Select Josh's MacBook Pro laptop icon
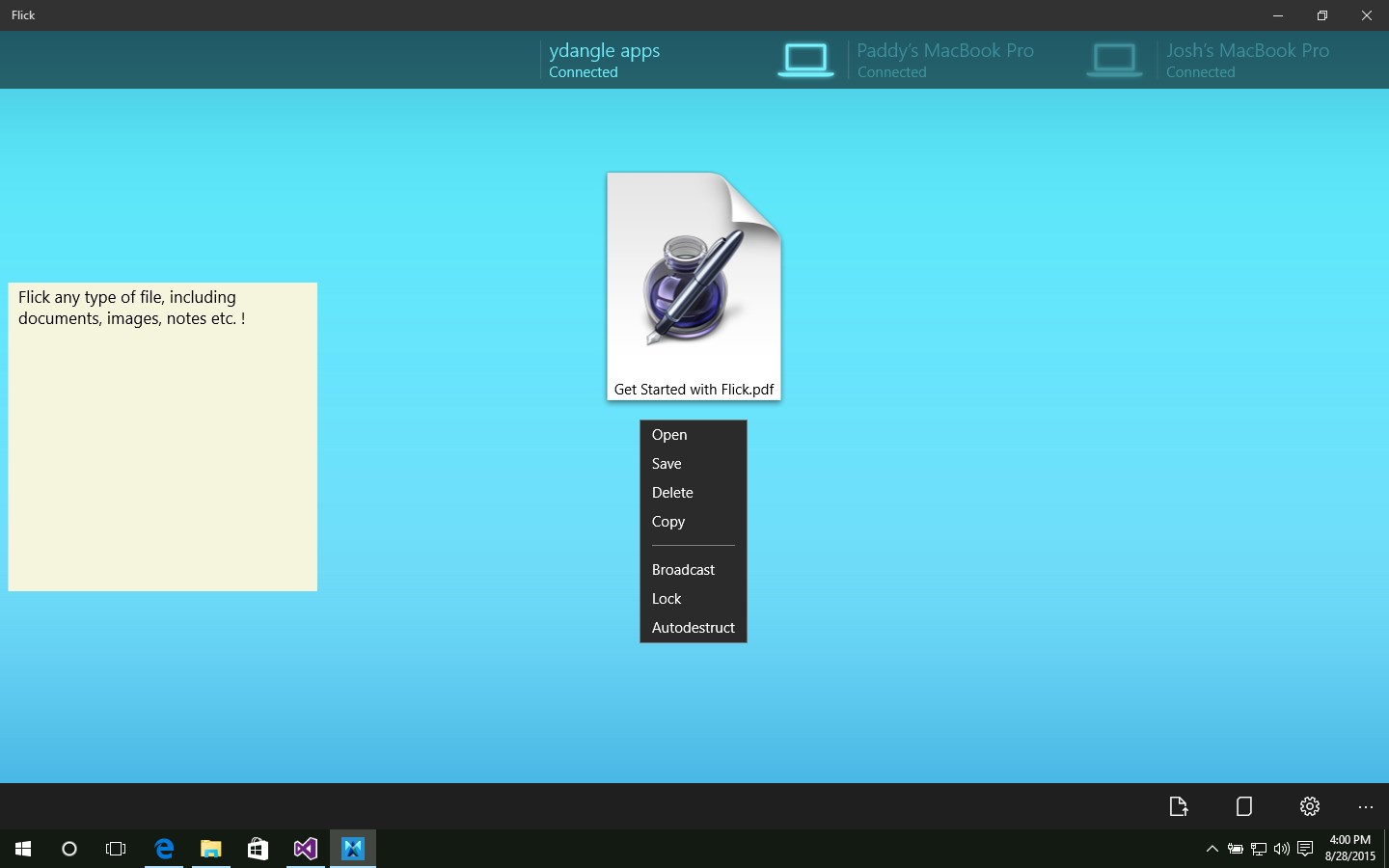Image resolution: width=1389 pixels, height=868 pixels. click(x=1114, y=60)
